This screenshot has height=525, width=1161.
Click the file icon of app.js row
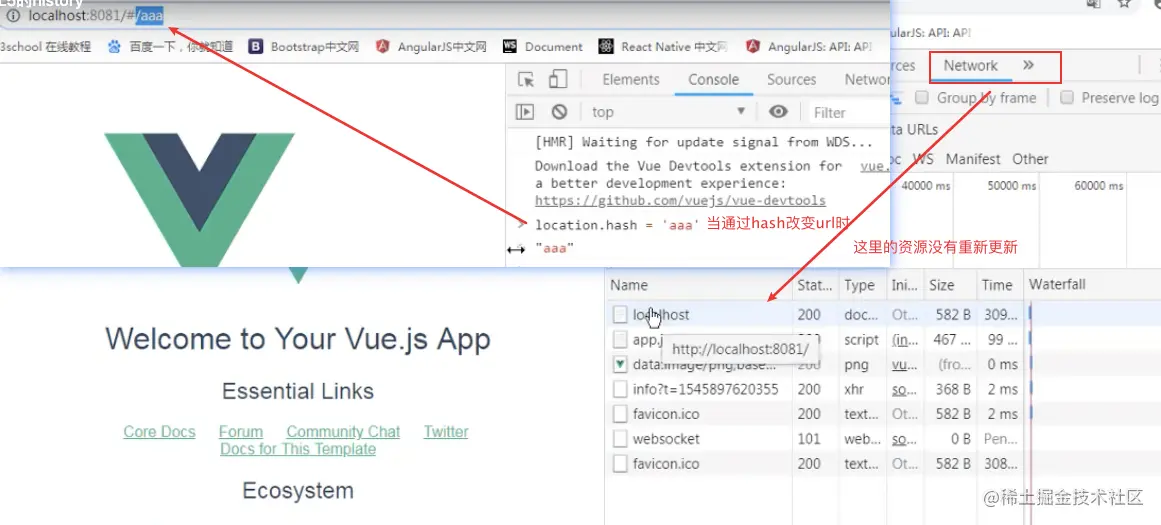point(620,340)
